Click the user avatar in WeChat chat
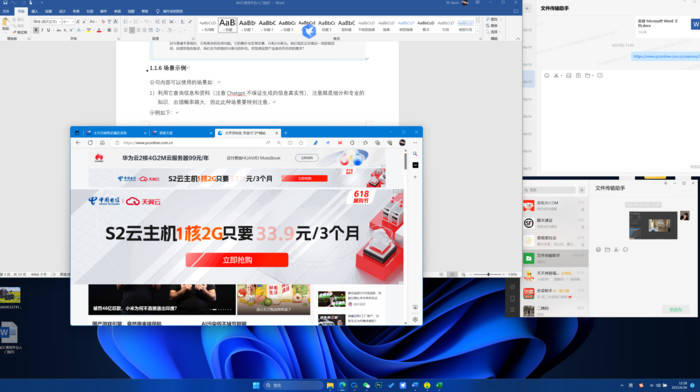 pos(684,216)
